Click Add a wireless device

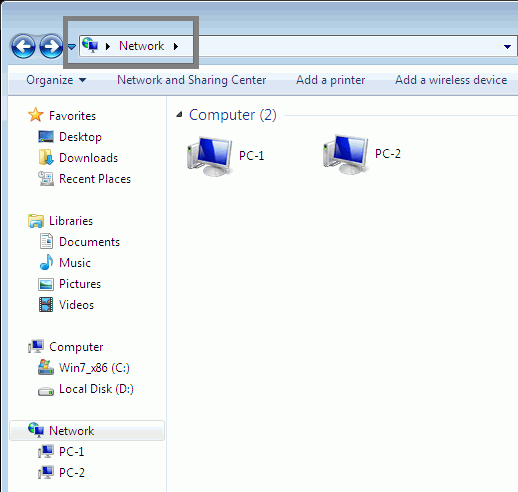coord(451,80)
